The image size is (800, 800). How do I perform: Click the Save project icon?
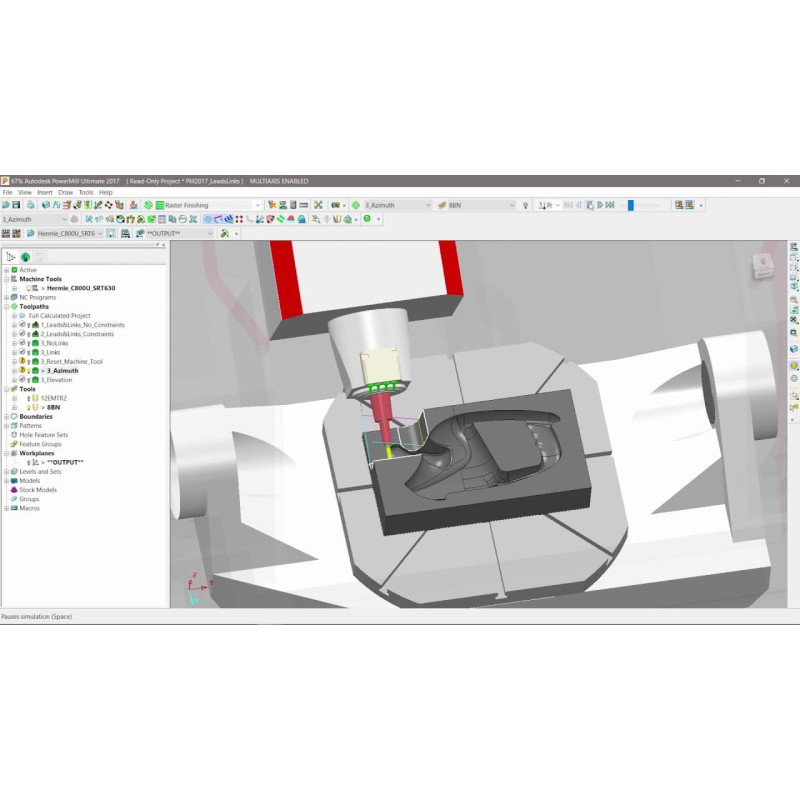click(17, 205)
